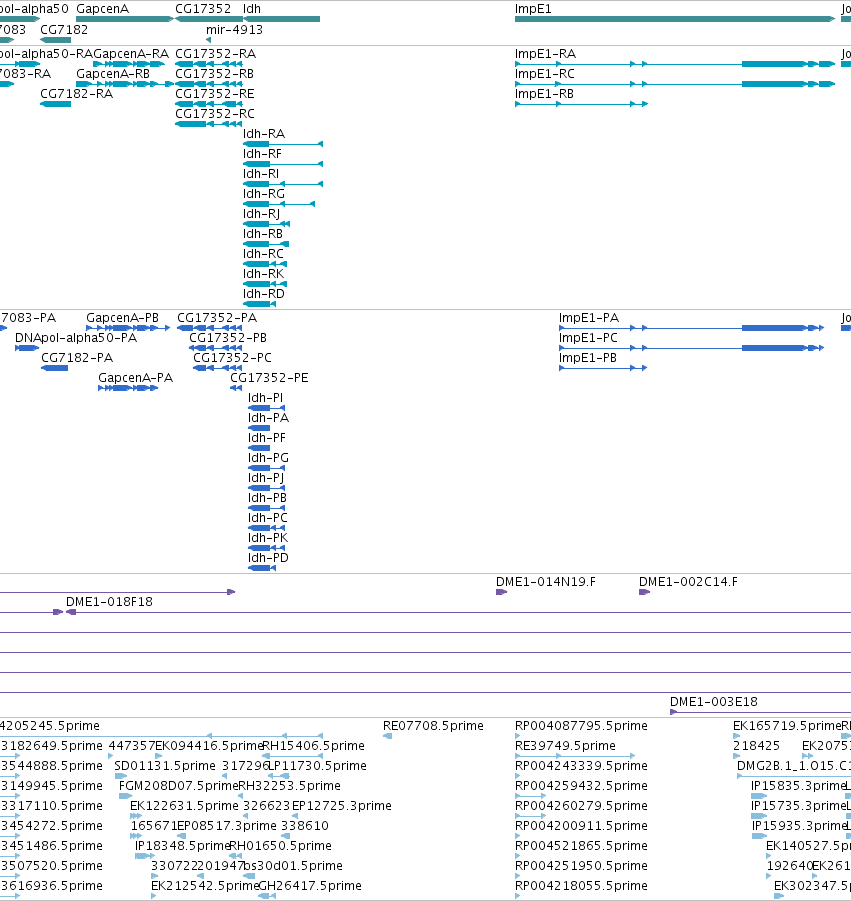This screenshot has height=901, width=851.
Task: Select EST RE39749.5prime
Action: [x=565, y=746]
